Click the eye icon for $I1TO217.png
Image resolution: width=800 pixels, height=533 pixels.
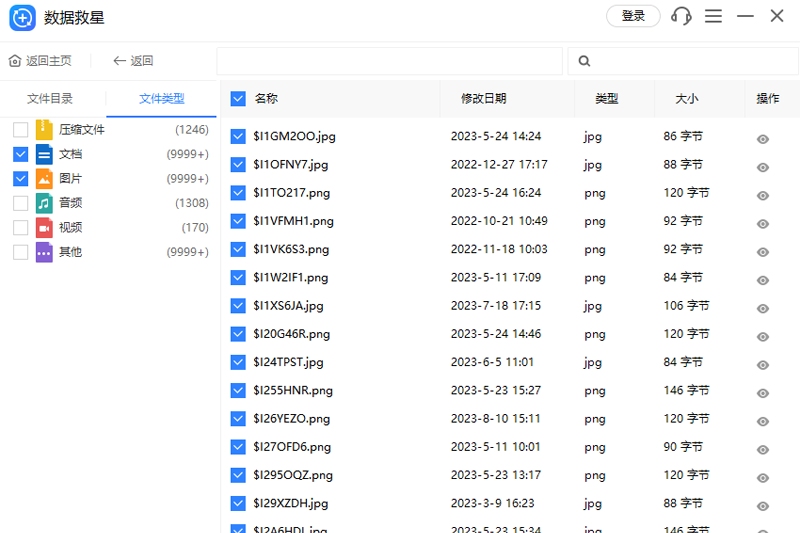pos(763,196)
